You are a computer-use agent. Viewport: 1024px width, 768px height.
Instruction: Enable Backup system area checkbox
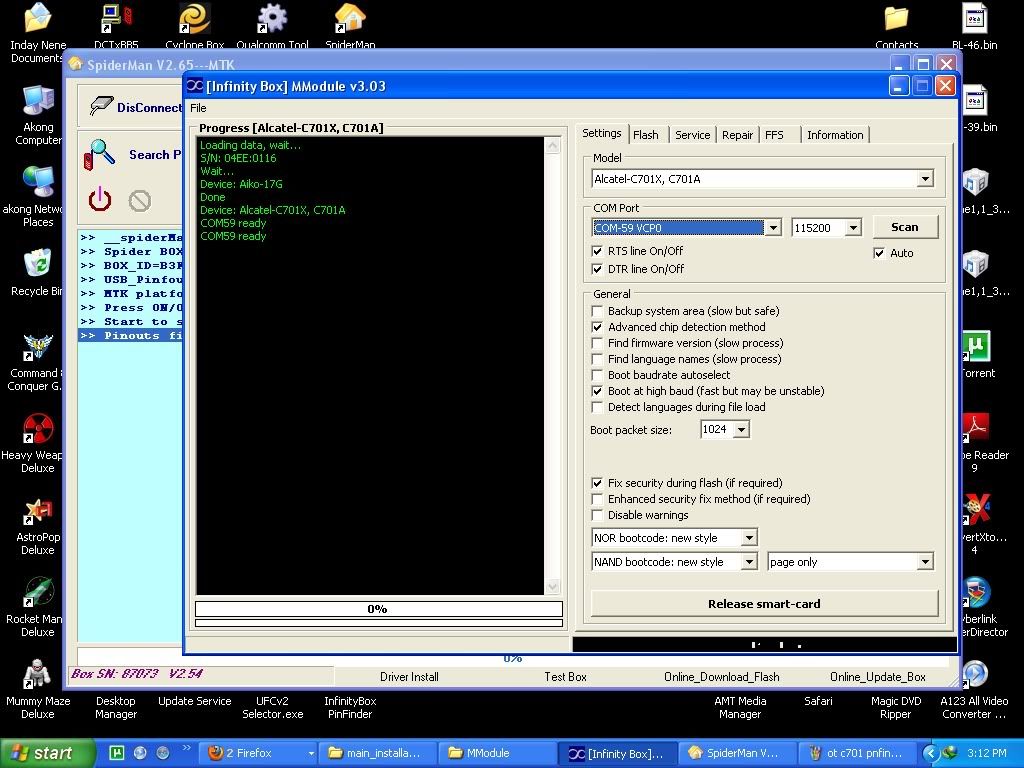[x=597, y=311]
